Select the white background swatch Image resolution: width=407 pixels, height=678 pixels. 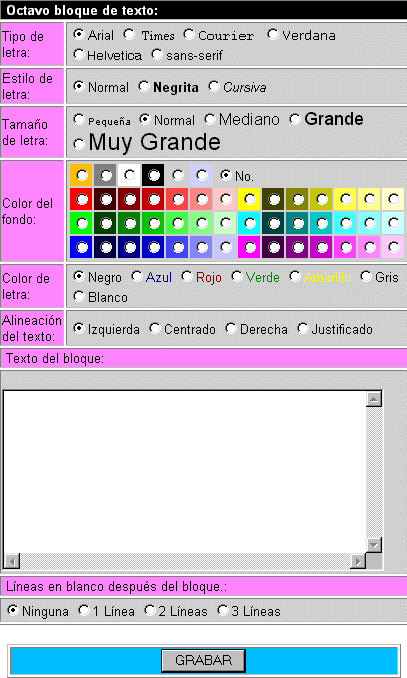coord(129,175)
